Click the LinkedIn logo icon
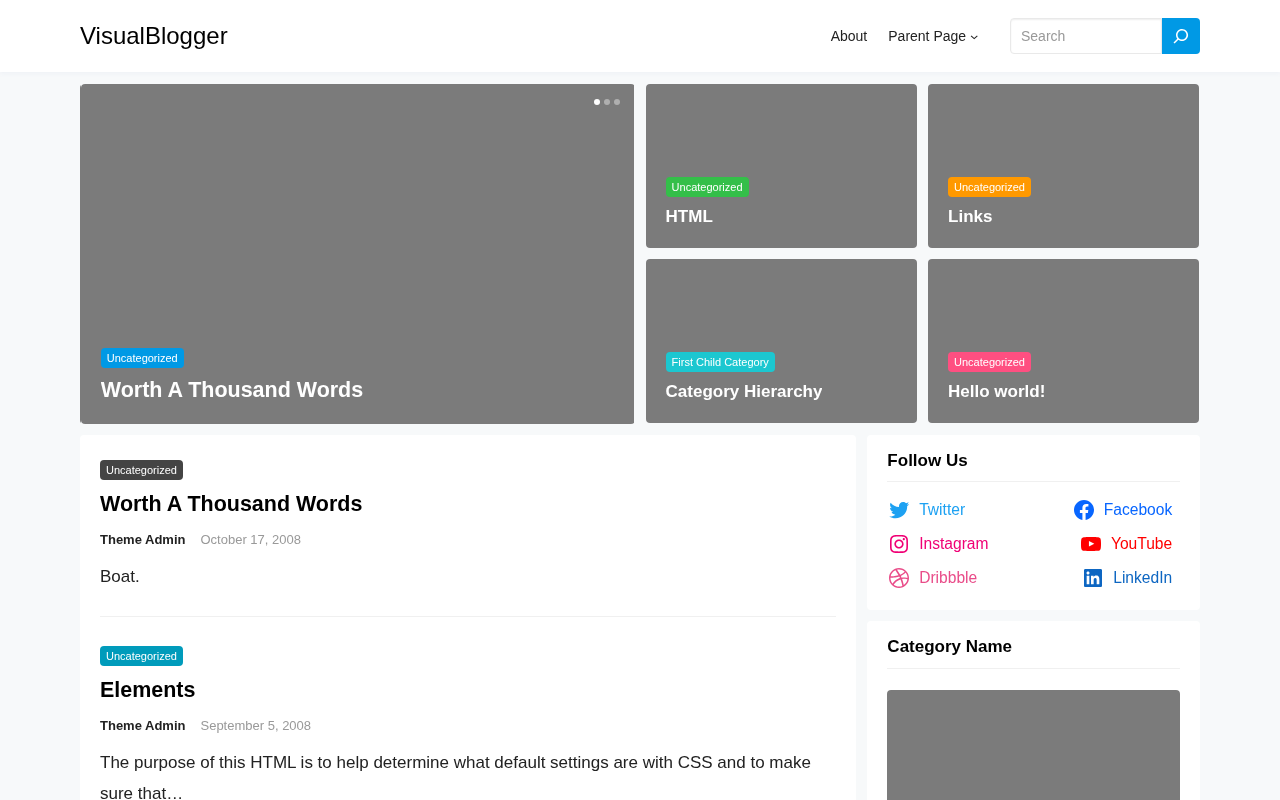Screen dimensions: 1280x800 tap(1093, 578)
